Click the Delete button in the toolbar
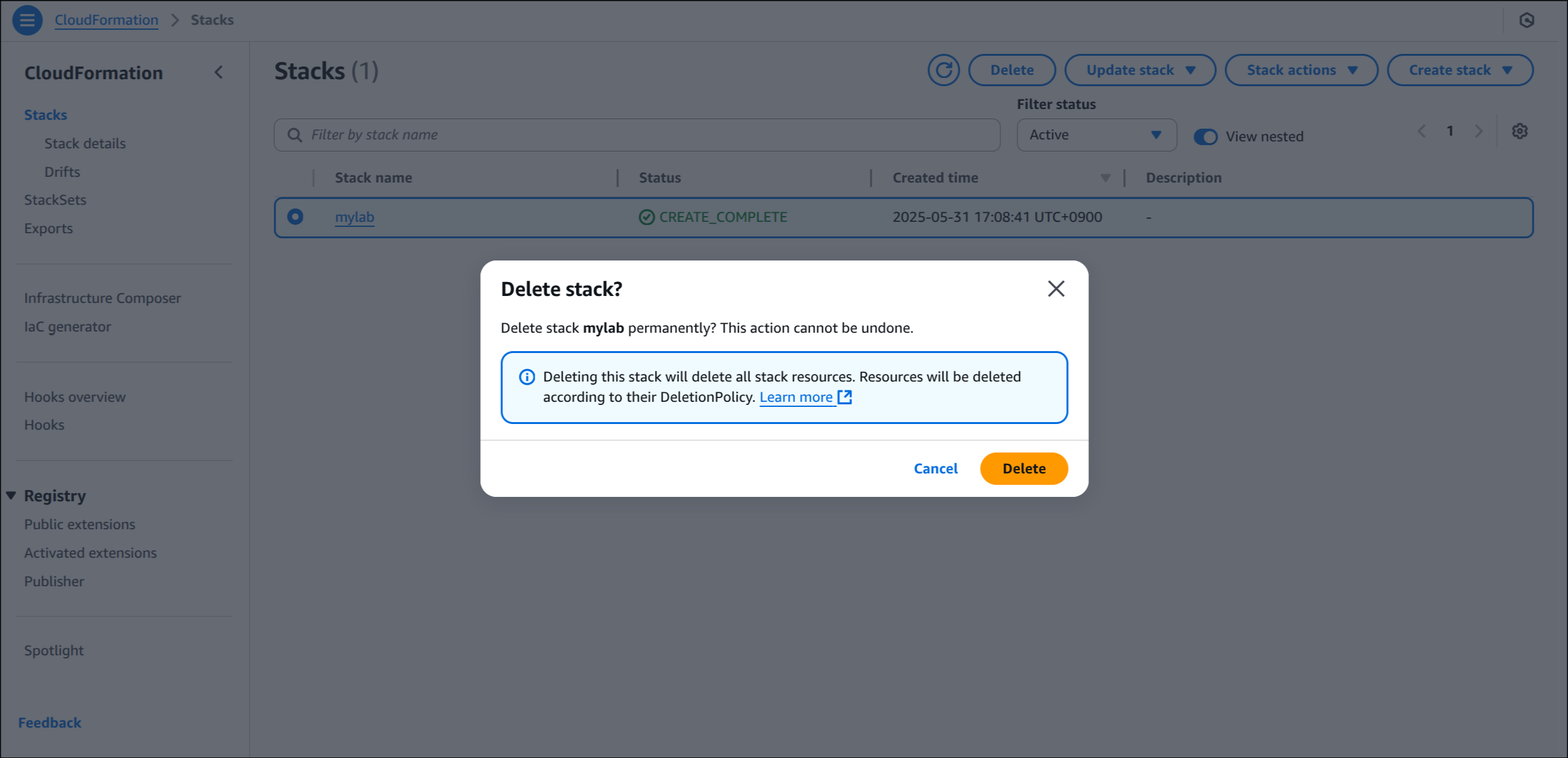This screenshot has height=758, width=1568. [x=1012, y=70]
